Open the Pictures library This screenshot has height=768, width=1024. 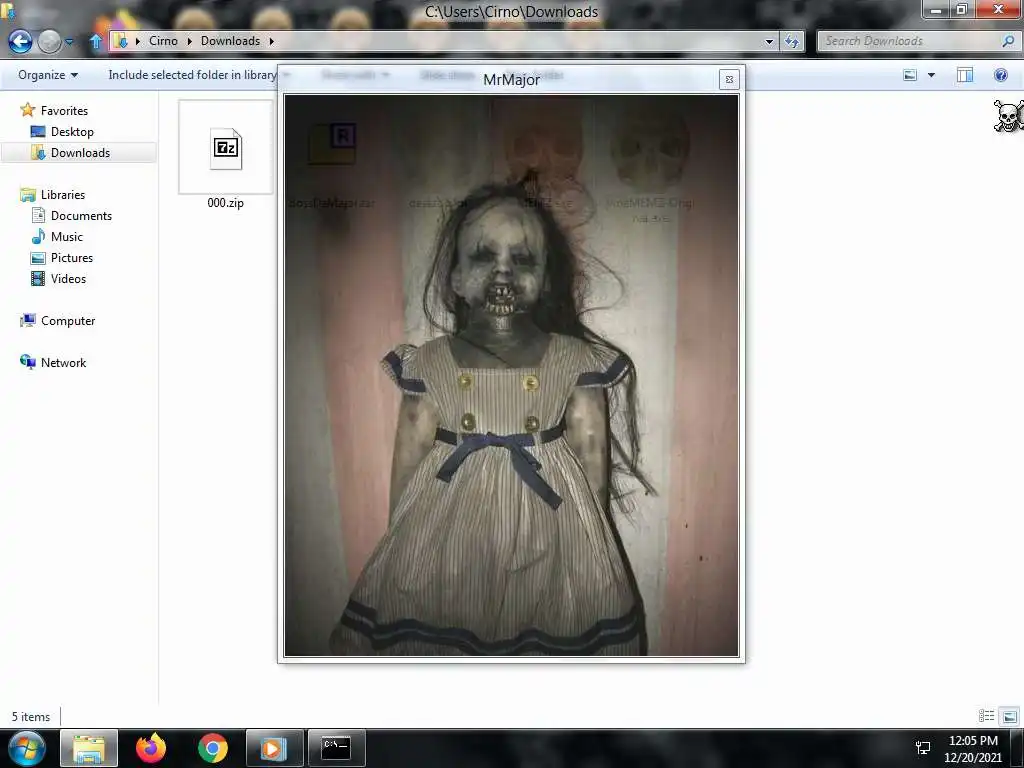[x=72, y=258]
